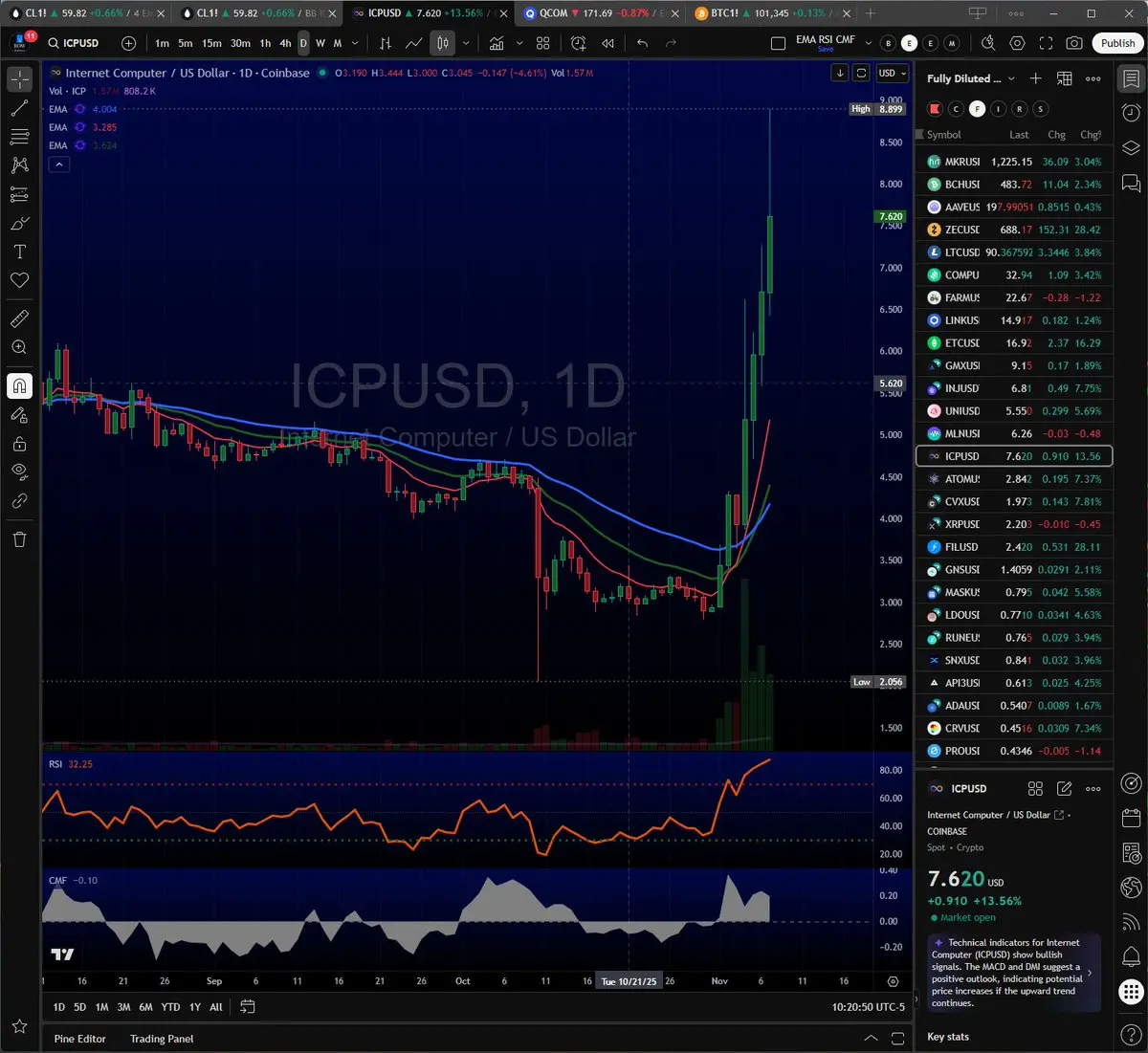Switch to the QCOM browser tab
This screenshot has width=1148, height=1053.
[599, 13]
